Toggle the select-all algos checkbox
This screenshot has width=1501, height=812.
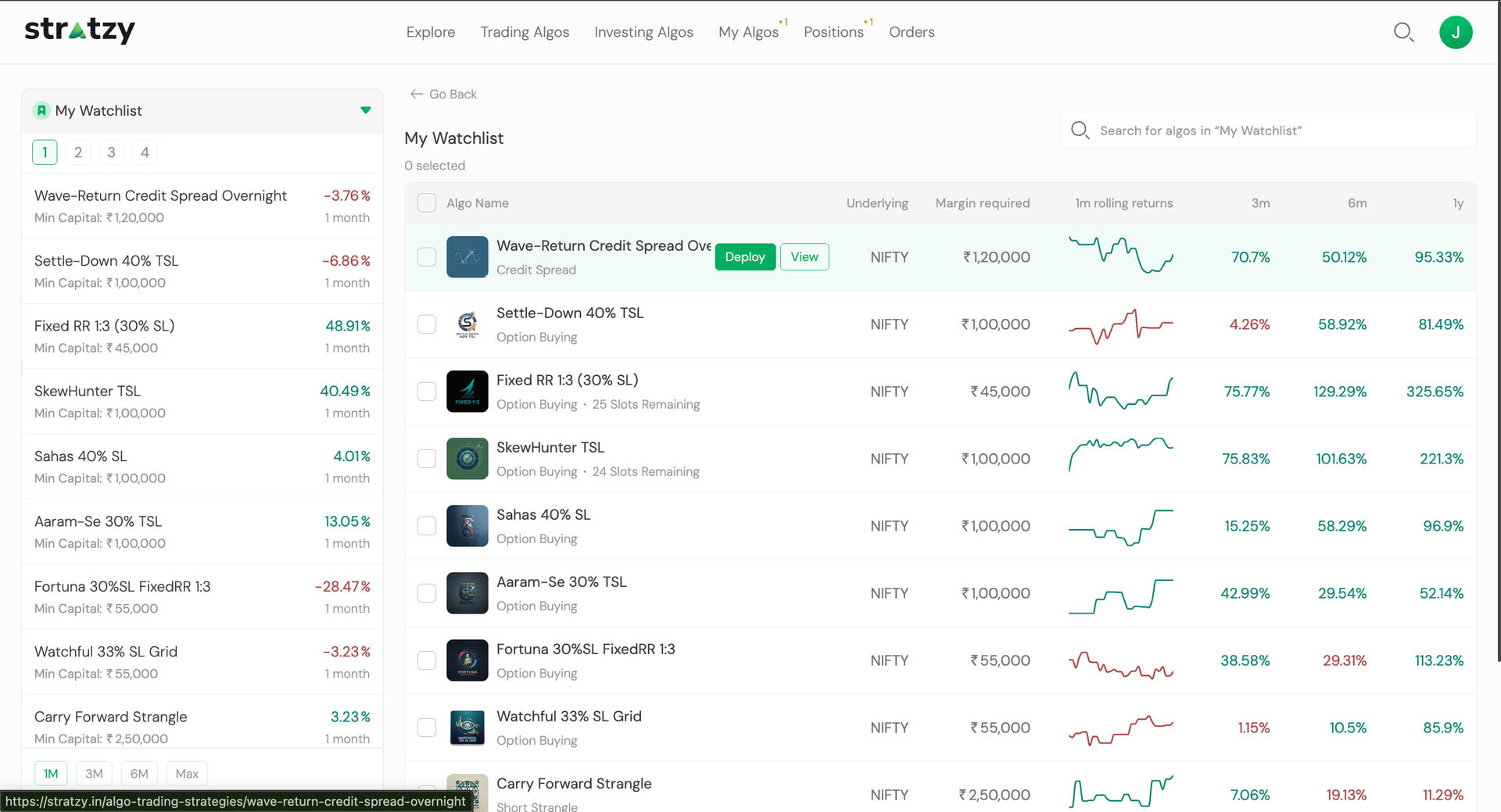(x=427, y=203)
